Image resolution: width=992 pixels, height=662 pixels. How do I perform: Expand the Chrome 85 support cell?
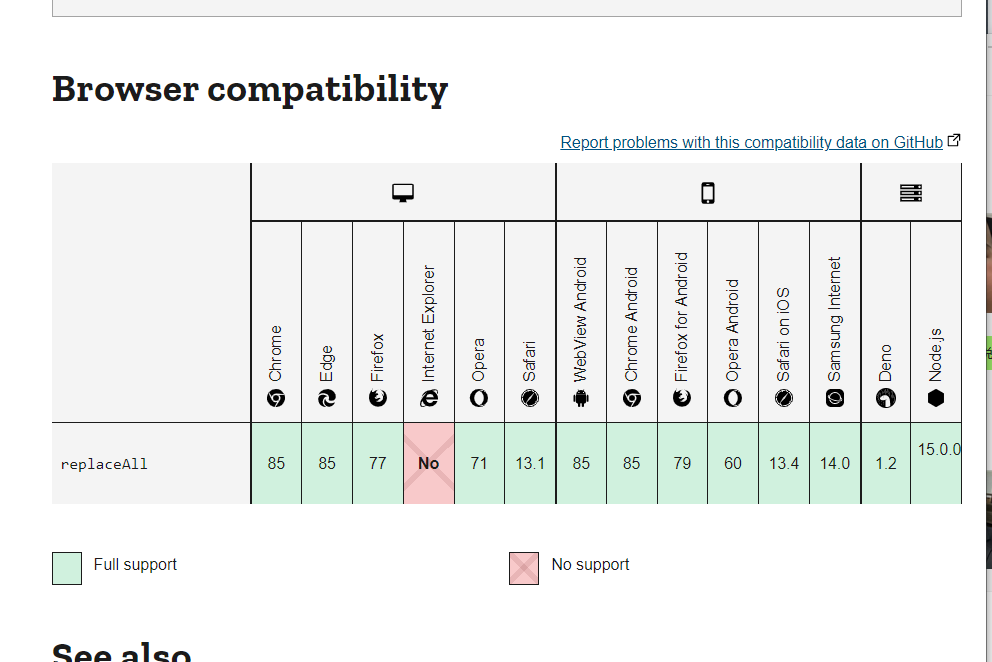(x=276, y=463)
